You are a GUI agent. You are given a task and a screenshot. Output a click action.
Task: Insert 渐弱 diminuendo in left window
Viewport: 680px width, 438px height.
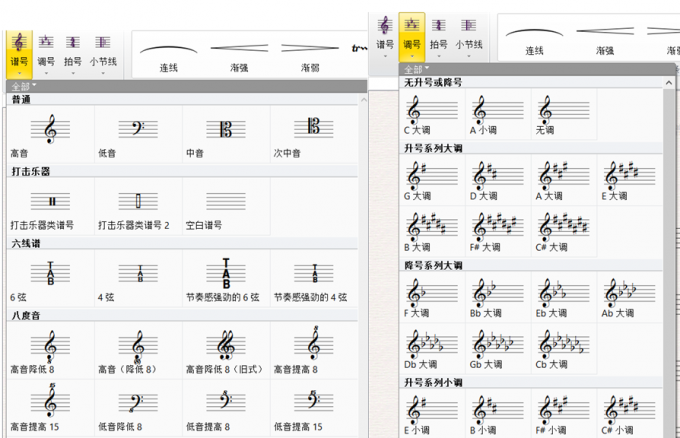[310, 56]
